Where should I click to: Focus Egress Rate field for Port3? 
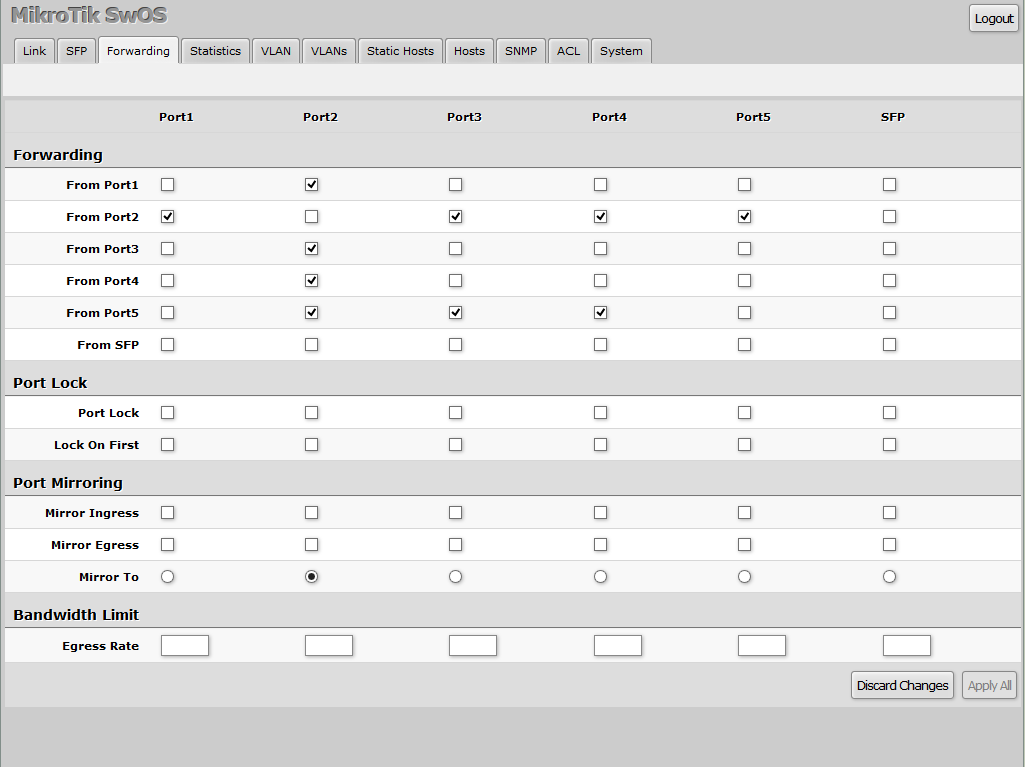point(473,645)
